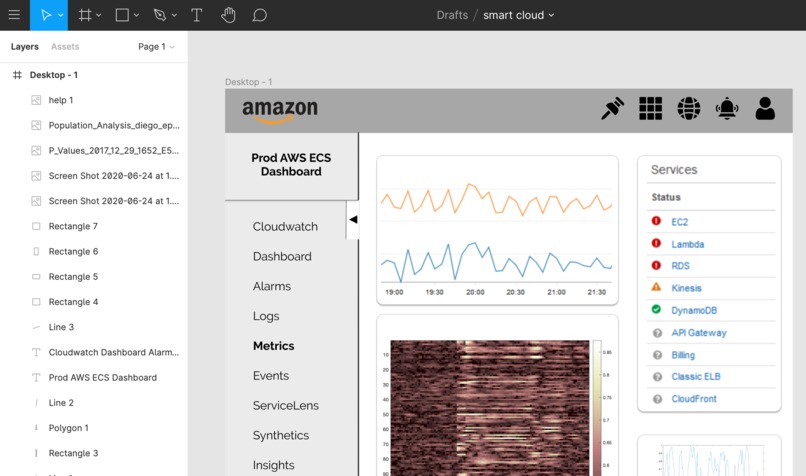The width and height of the screenshot is (806, 476).
Task: Select the Line 3 layer
Action: coord(94,326)
